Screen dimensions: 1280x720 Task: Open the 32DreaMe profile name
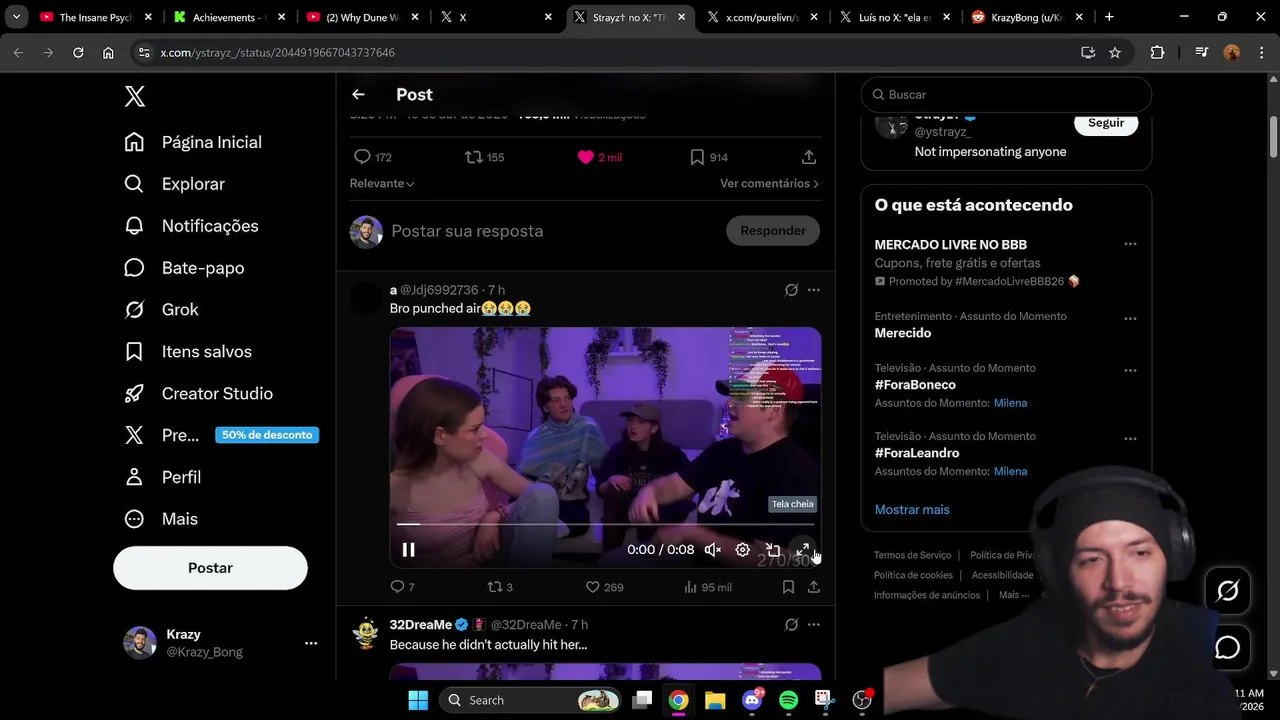421,625
